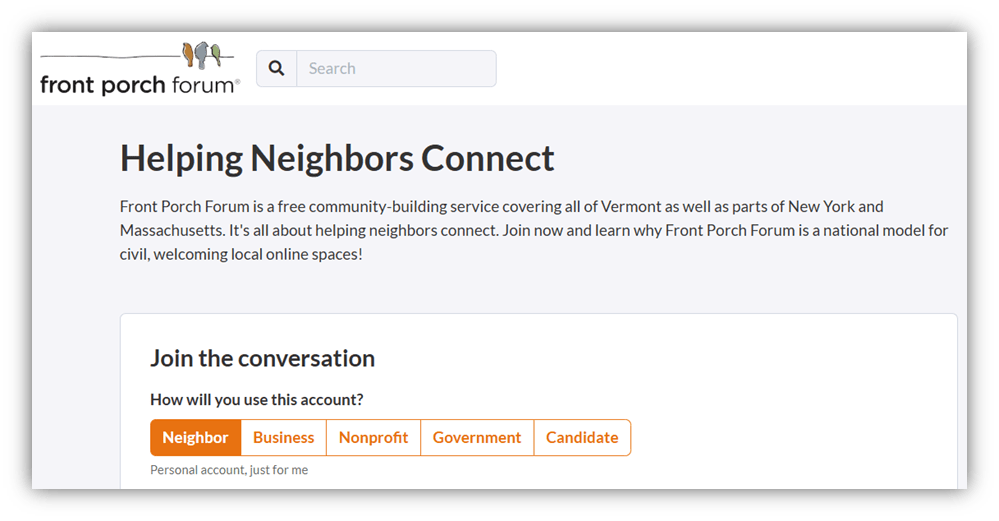Switch to the Nonprofit account type
The width and height of the screenshot is (999, 521).
tap(373, 438)
